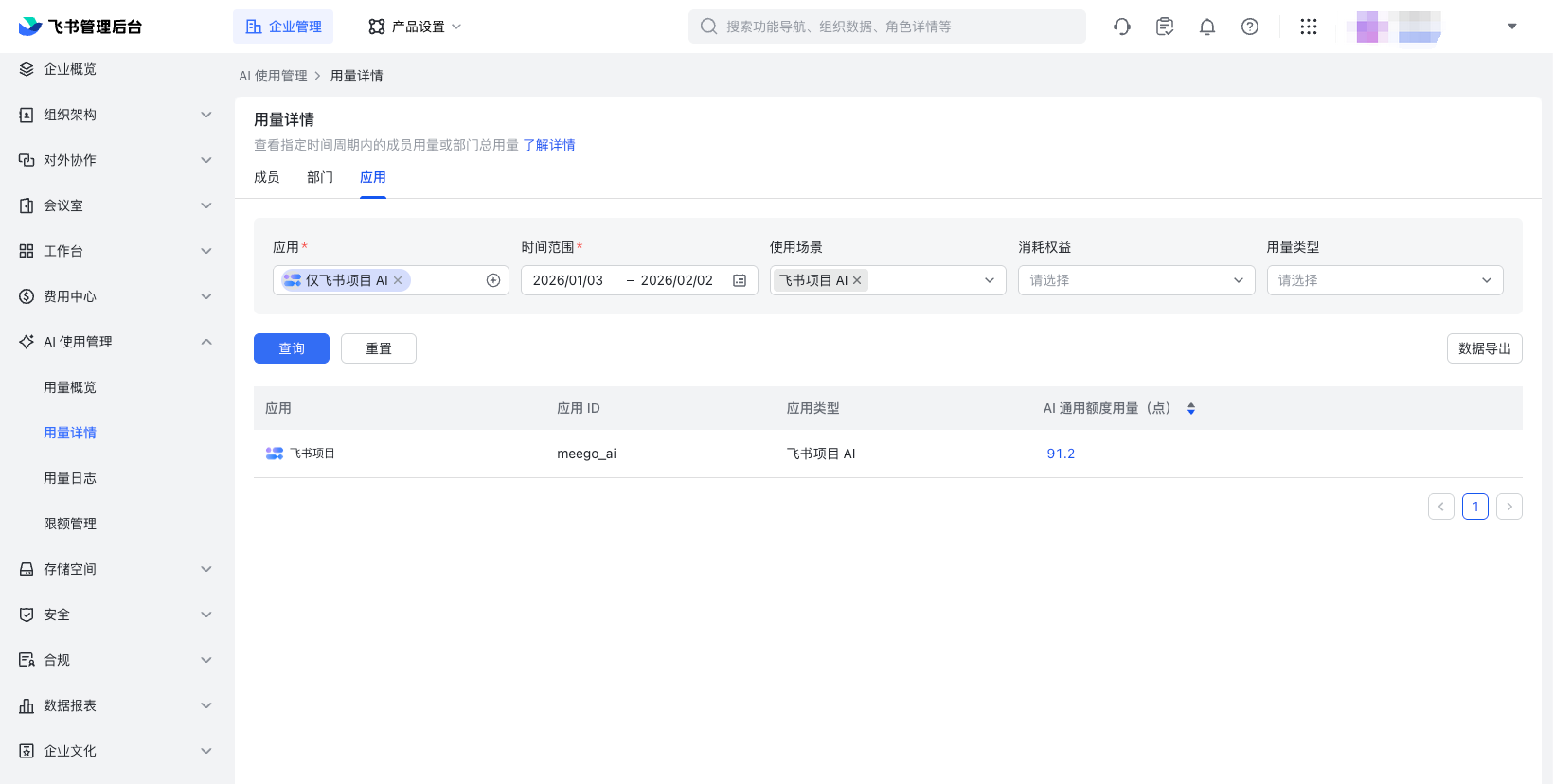Open the 91.2 usage value link
The height and width of the screenshot is (784, 1553).
[x=1061, y=454]
